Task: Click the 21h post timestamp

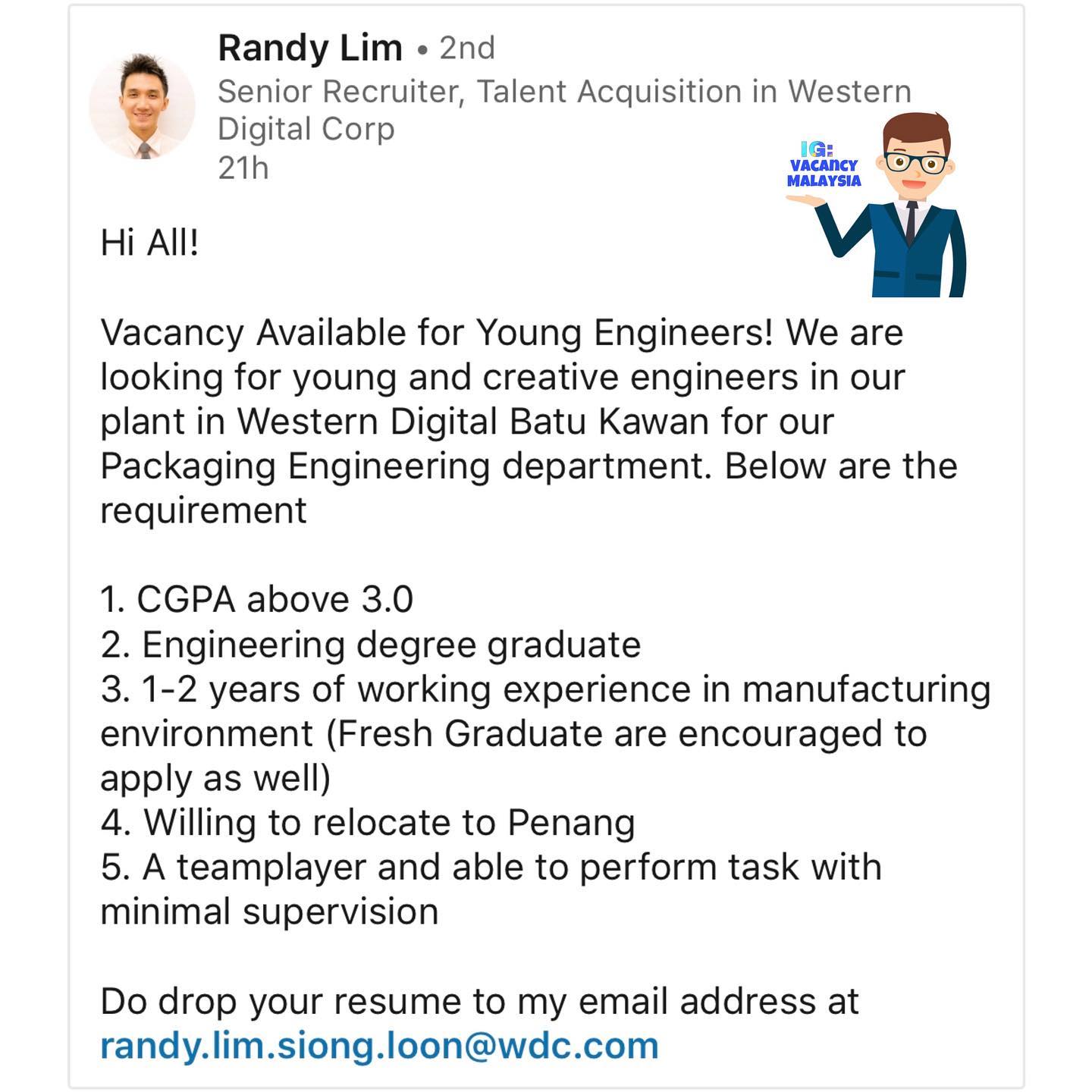Action: point(243,168)
